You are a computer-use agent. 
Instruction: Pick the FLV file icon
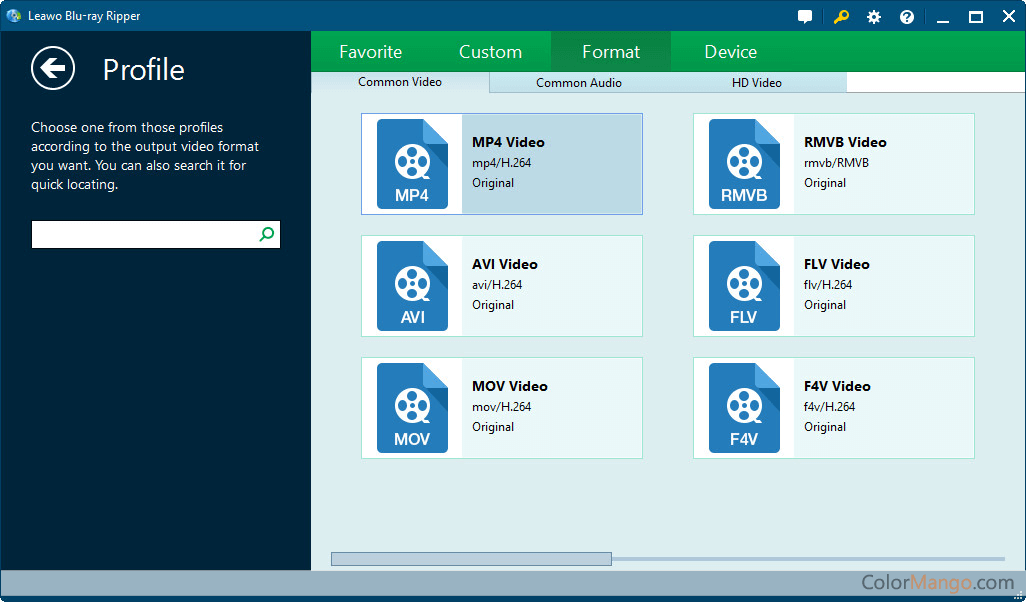click(744, 286)
